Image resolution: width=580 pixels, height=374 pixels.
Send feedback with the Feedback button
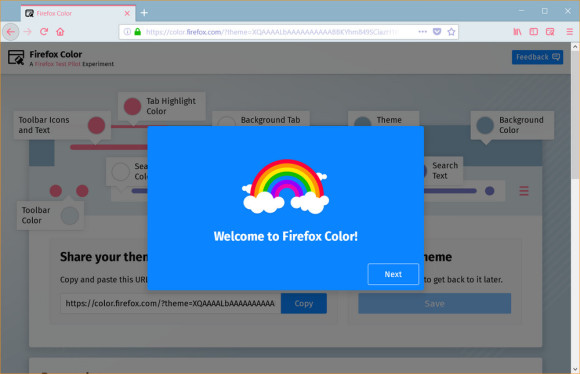[537, 57]
